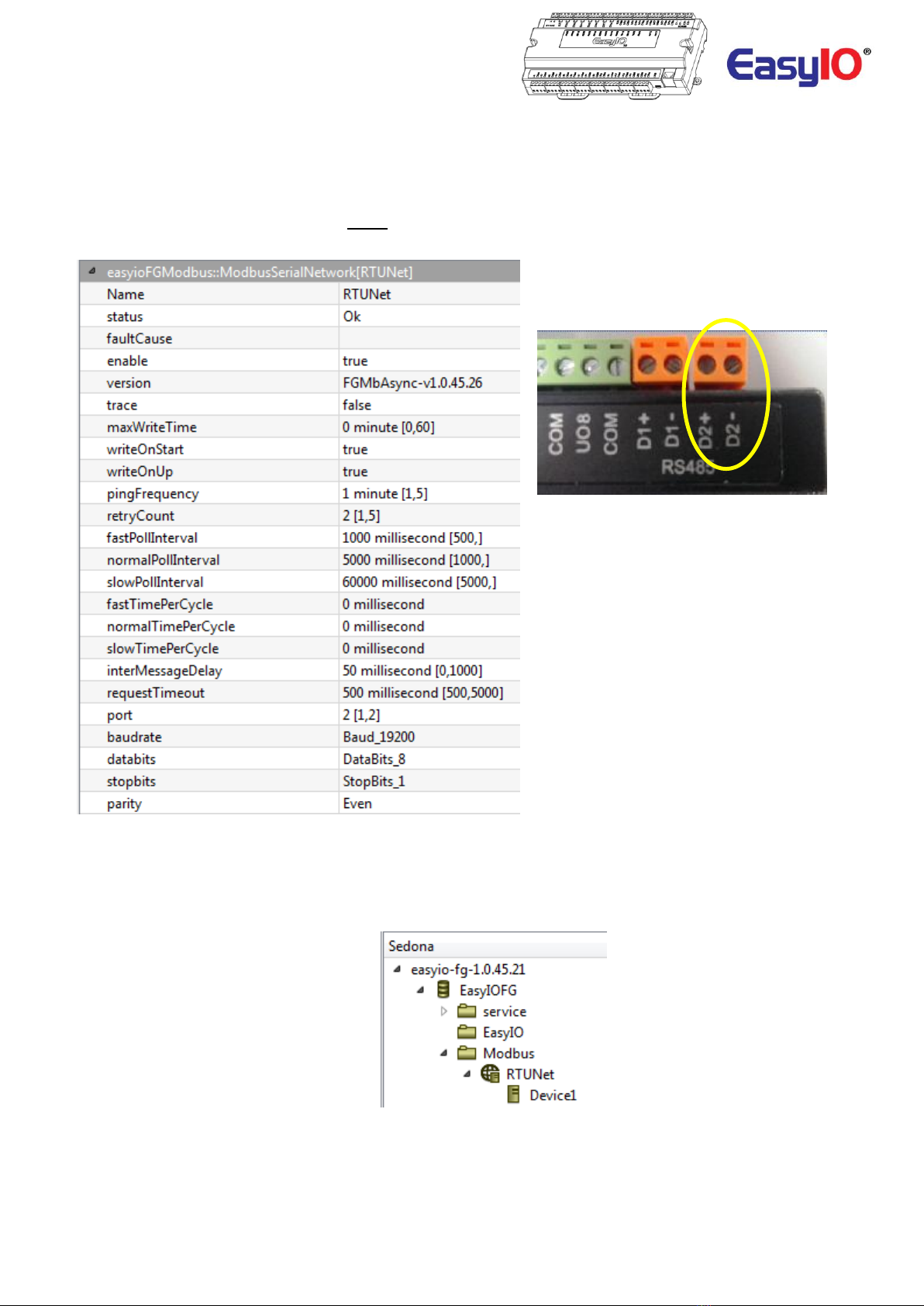The image size is (924, 1306).
Task: Open baudrate dropdown Baud_19200
Action: [429, 737]
